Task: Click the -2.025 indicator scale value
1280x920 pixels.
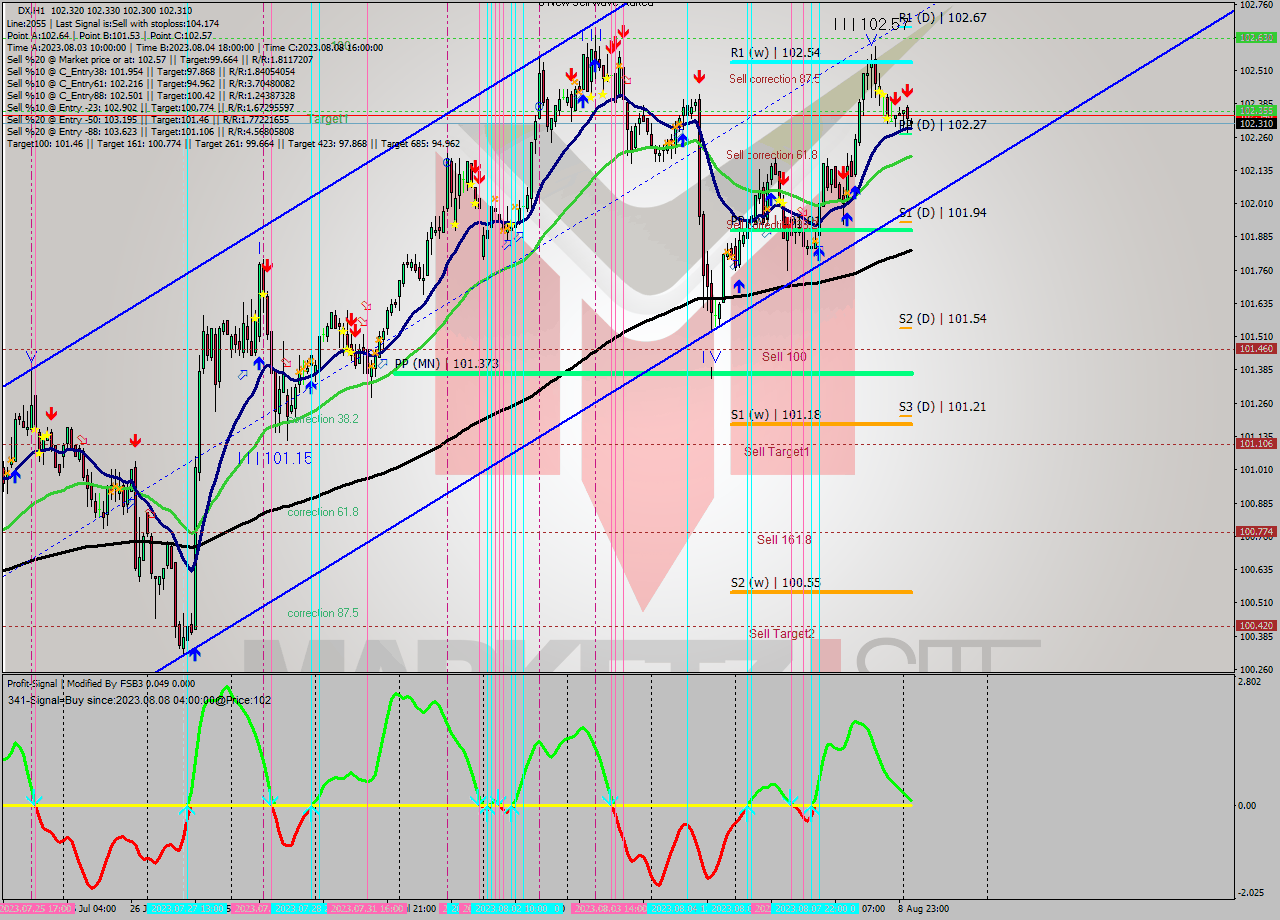Action: point(1252,894)
